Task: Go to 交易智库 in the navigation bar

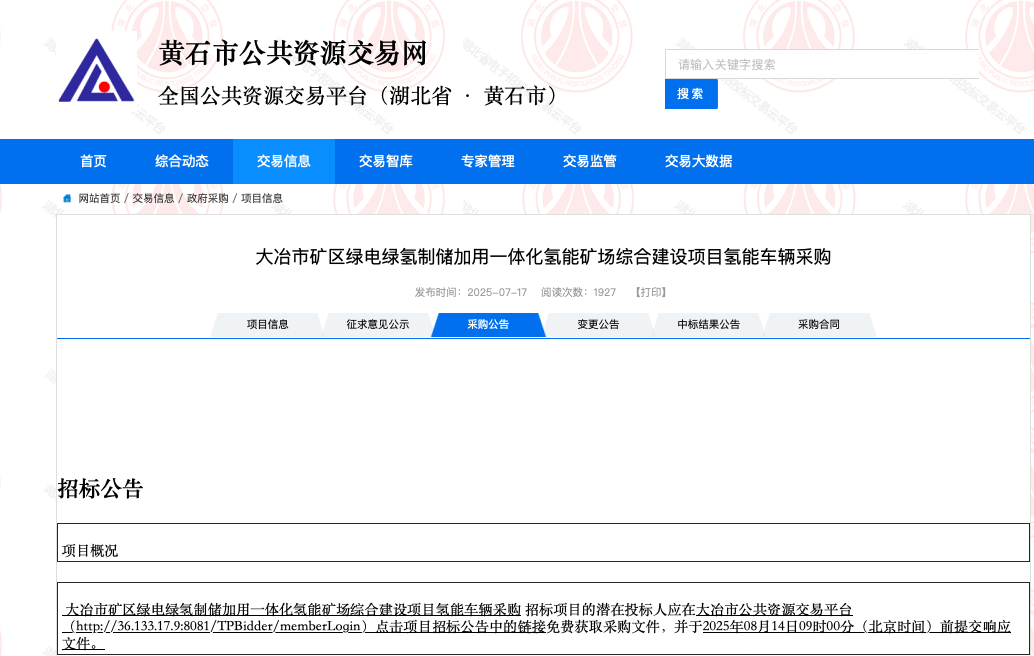Action: (x=386, y=161)
